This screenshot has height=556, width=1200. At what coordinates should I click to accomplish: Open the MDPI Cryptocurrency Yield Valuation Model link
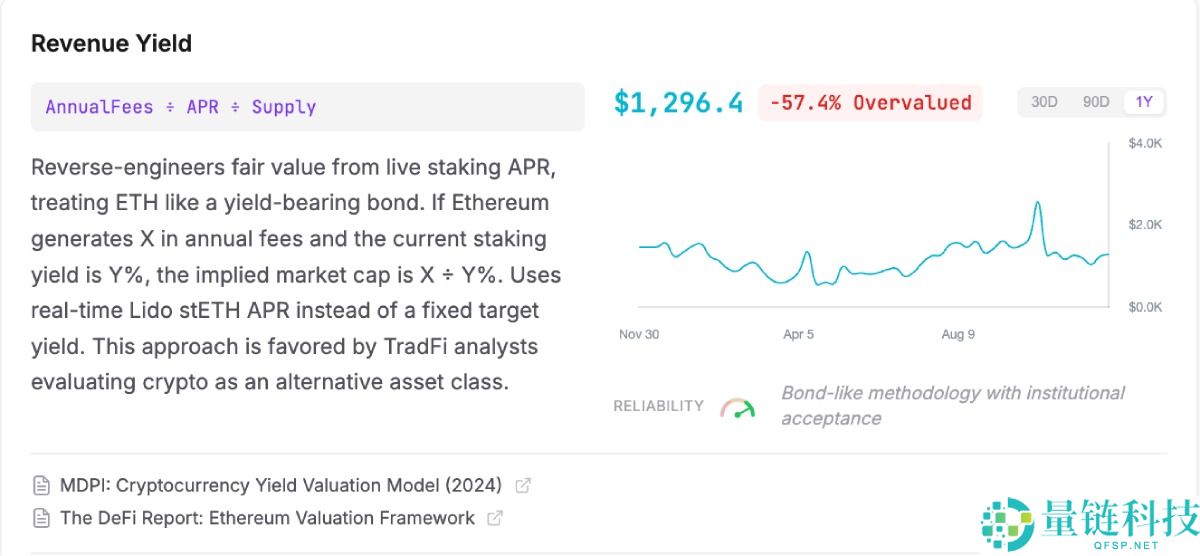[280, 486]
